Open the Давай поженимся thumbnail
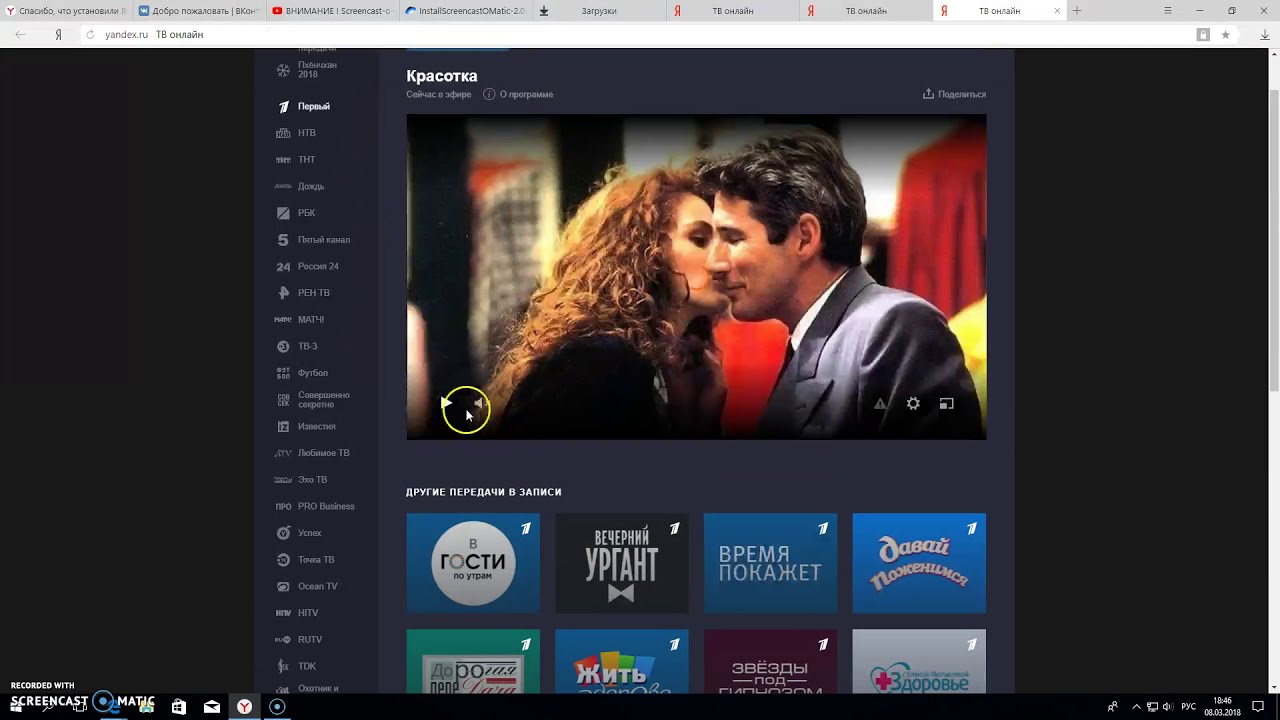This screenshot has height=720, width=1280. 919,563
